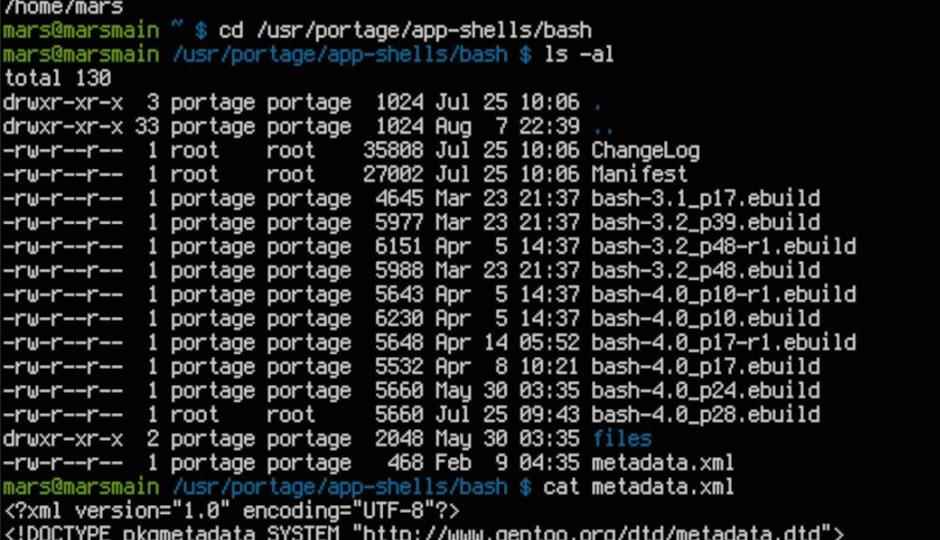Click bash-3.2_p48-r1.ebuild entry
The image size is (940, 540).
724,247
